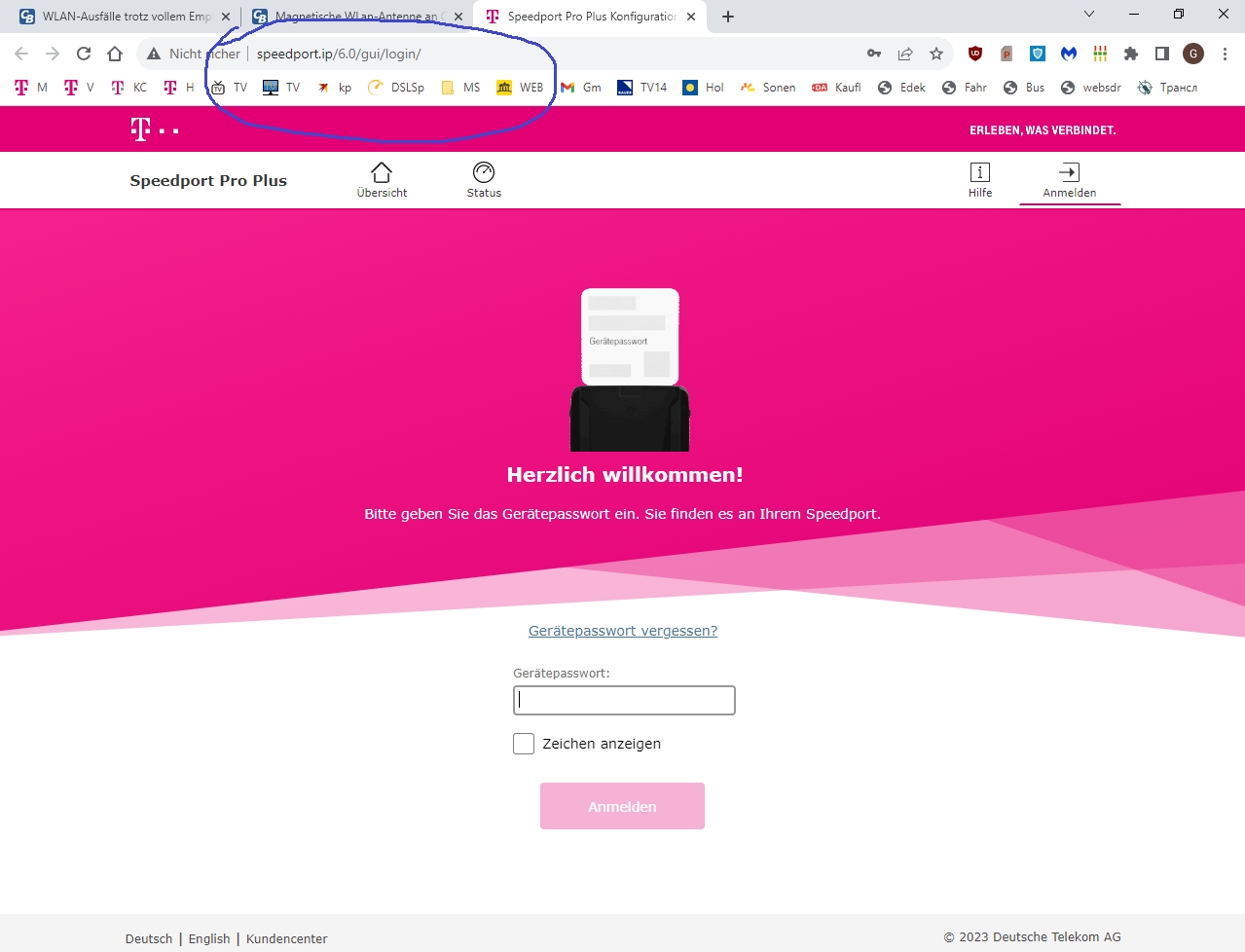
Task: Close the WLAN-Ausfälle tab
Action: point(226,17)
